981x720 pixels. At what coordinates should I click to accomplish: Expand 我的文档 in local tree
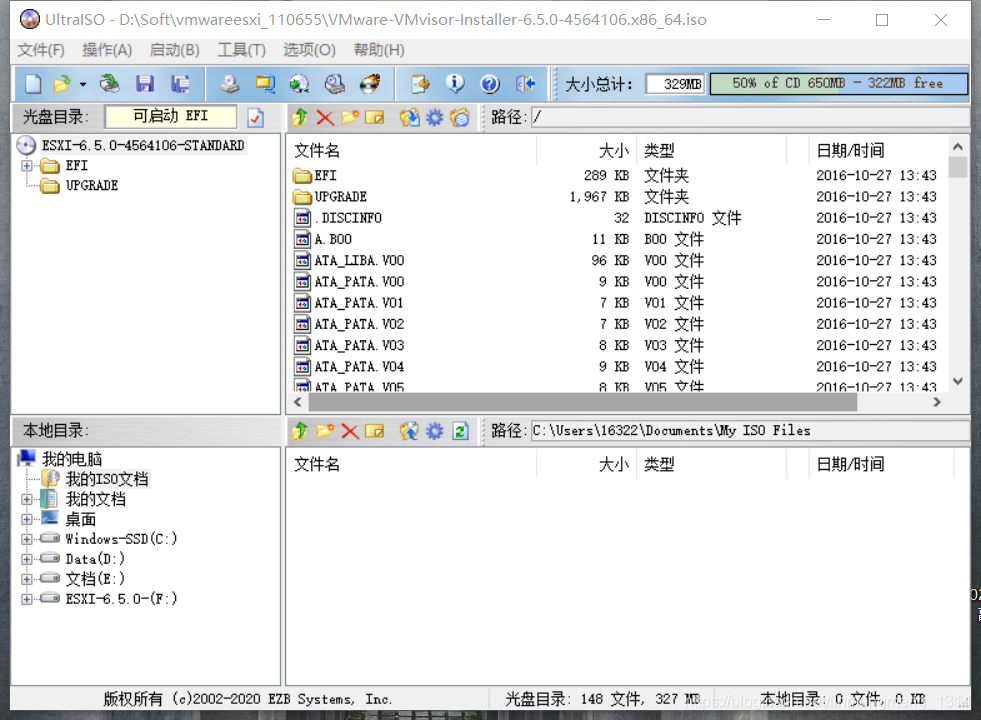(x=27, y=499)
